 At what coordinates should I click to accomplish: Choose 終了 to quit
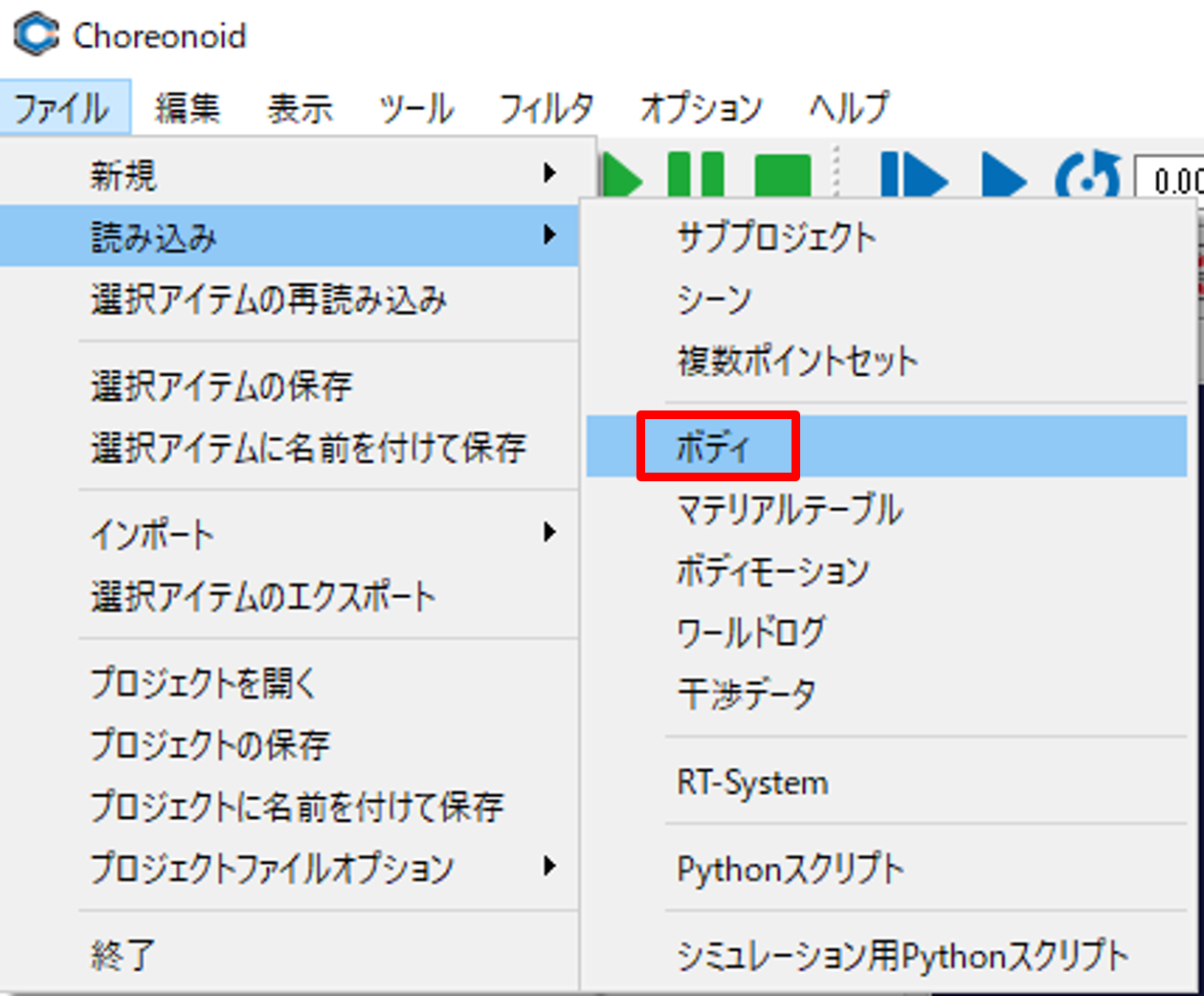point(289,955)
